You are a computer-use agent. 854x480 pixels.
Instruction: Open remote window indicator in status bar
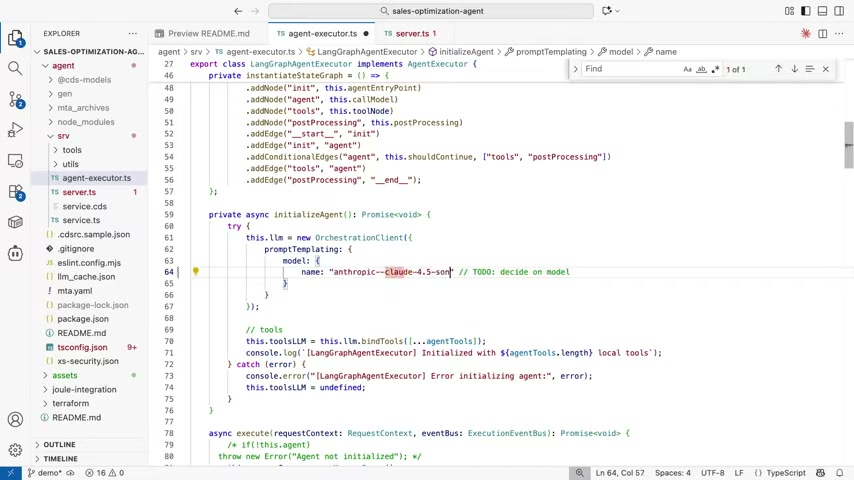[11, 473]
